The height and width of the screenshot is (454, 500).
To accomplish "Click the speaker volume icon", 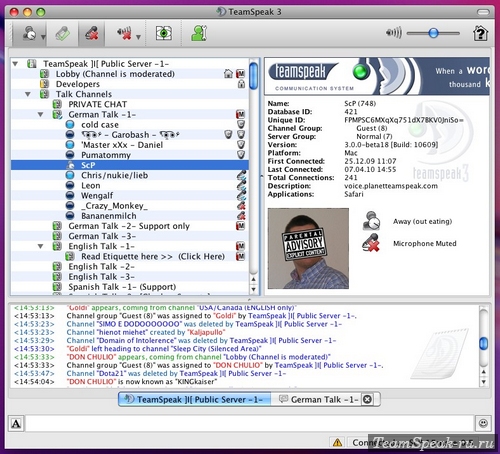I will 393,33.
